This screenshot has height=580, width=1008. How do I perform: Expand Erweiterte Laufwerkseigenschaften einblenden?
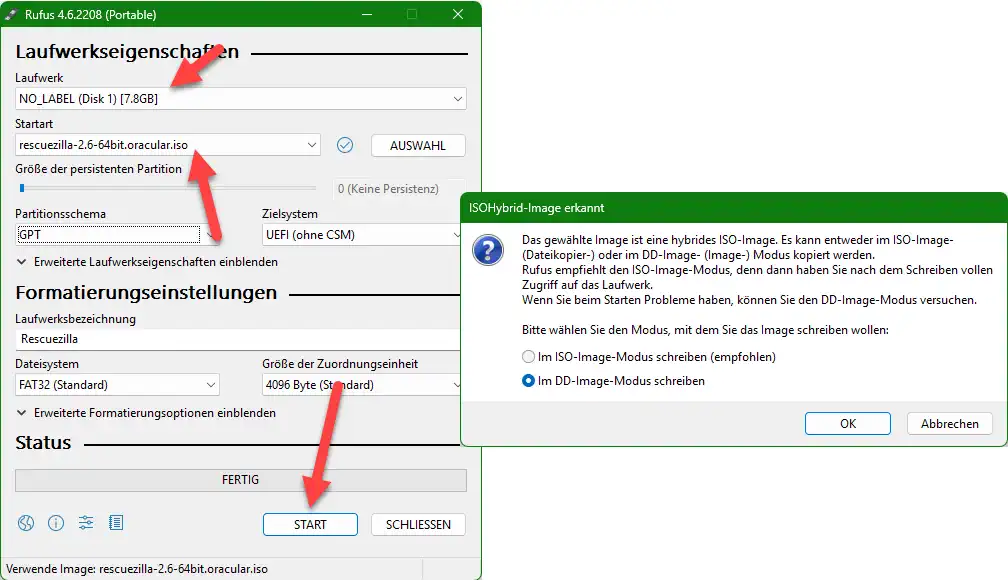click(147, 262)
